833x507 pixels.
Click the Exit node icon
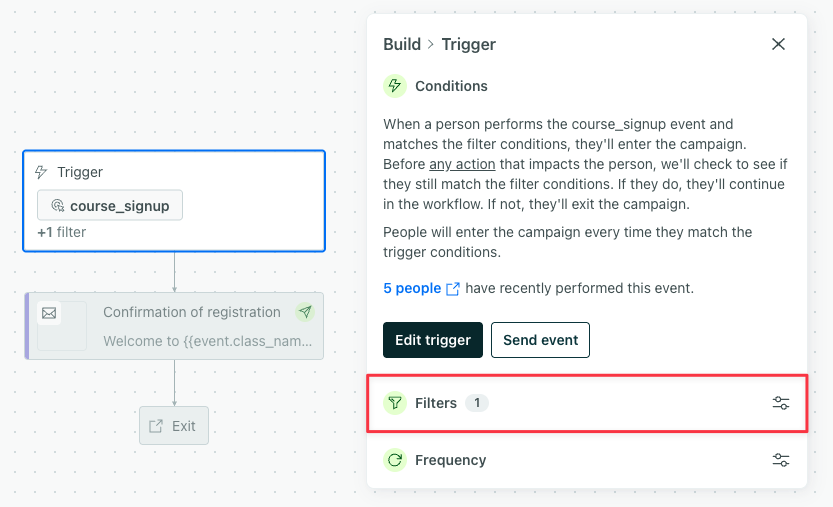156,426
